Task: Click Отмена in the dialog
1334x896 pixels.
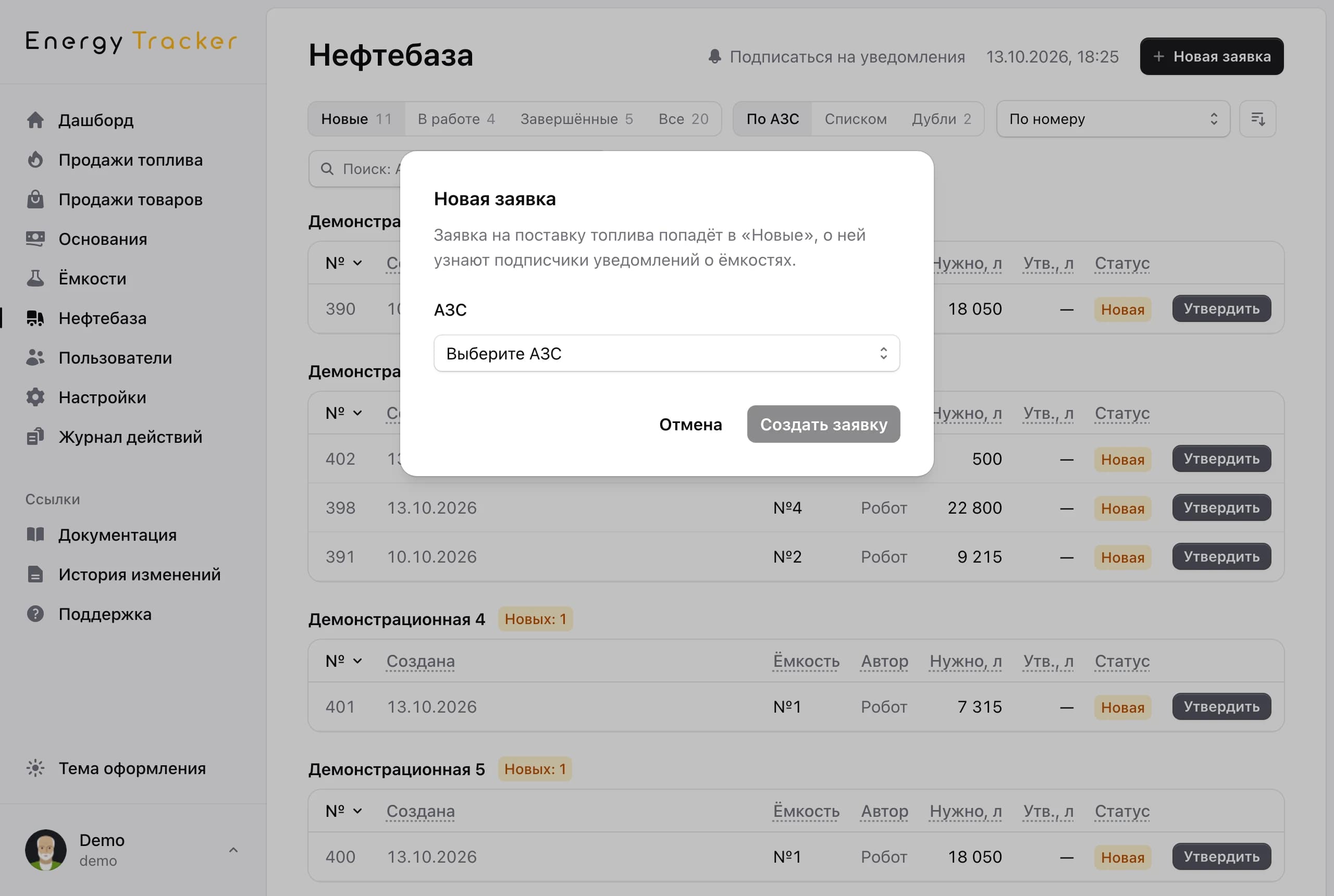Action: coord(690,424)
